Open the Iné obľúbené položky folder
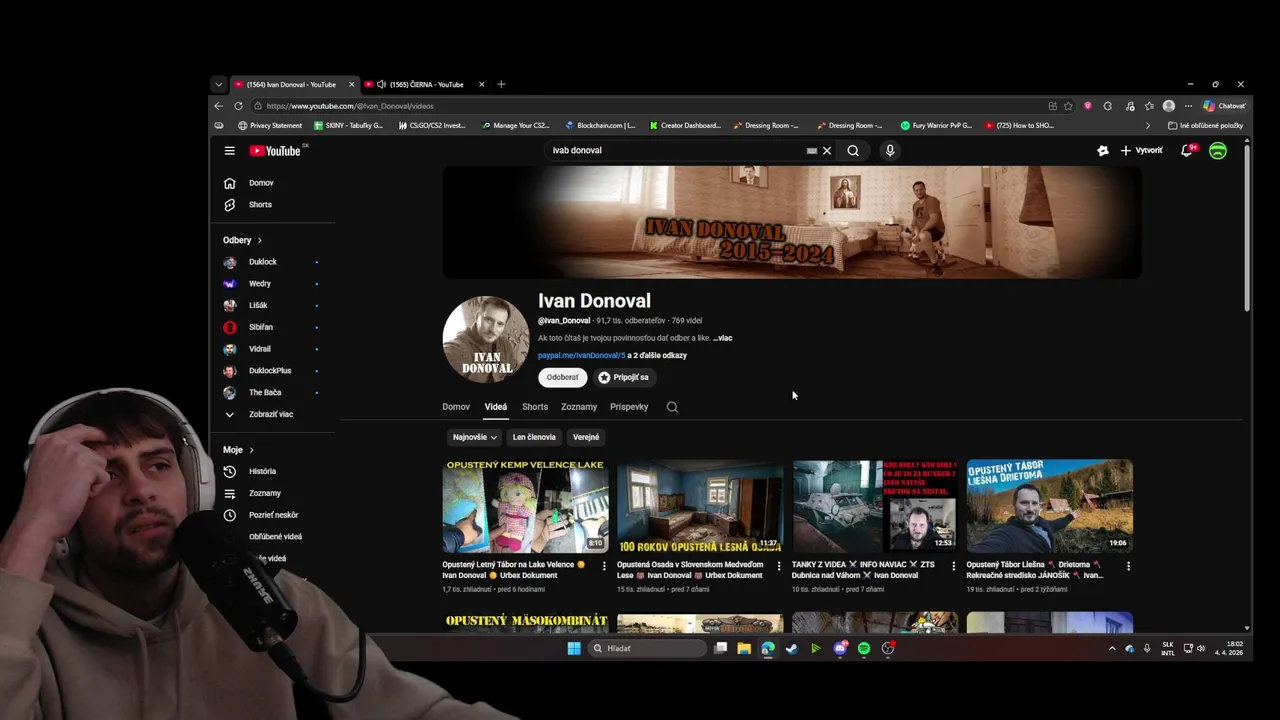This screenshot has width=1280, height=720. pyautogui.click(x=1205, y=126)
